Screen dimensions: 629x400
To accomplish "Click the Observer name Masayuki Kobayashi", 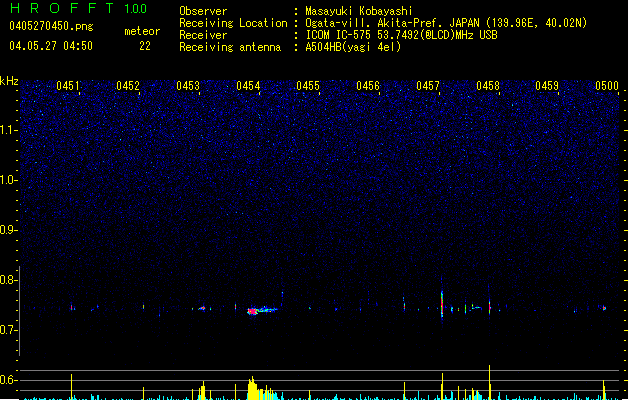I will pyautogui.click(x=358, y=11).
